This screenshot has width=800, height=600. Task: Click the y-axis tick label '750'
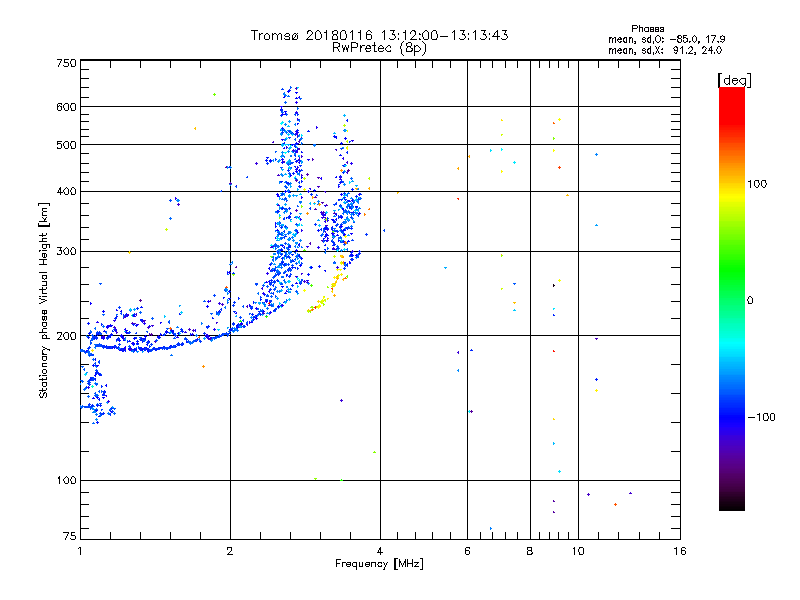pos(66,63)
